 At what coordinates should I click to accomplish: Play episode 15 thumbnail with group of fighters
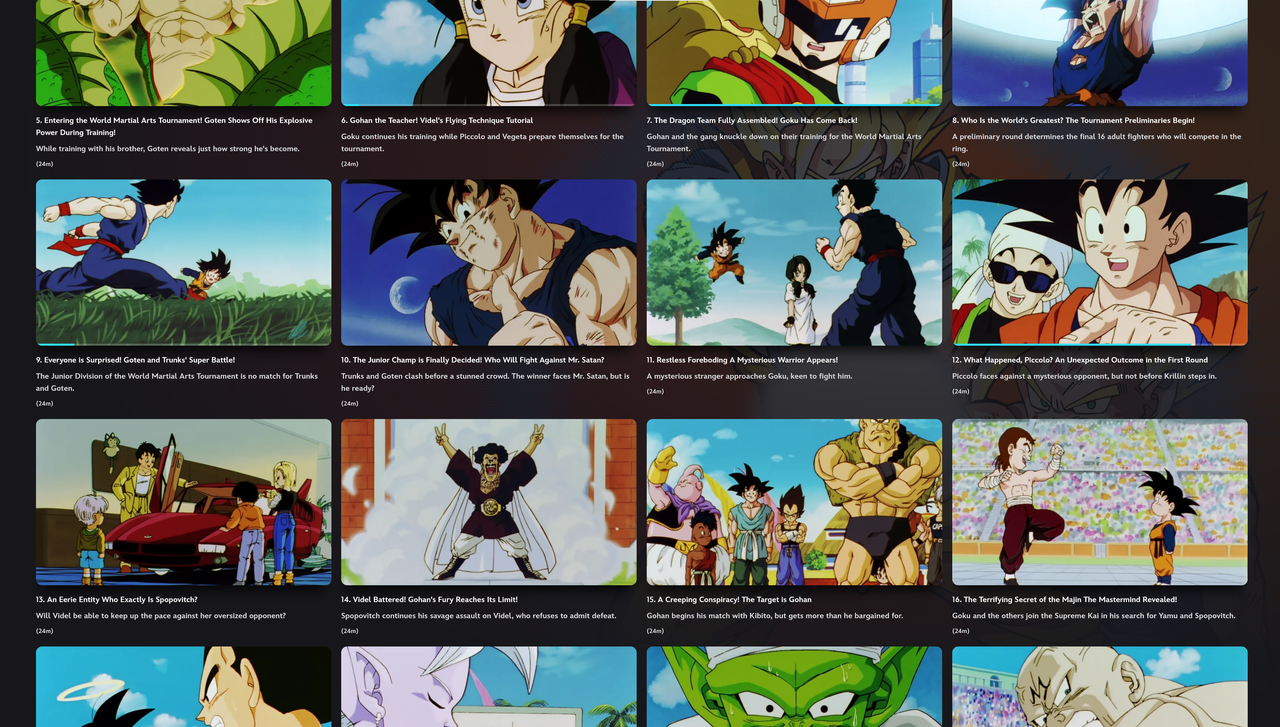coord(794,502)
